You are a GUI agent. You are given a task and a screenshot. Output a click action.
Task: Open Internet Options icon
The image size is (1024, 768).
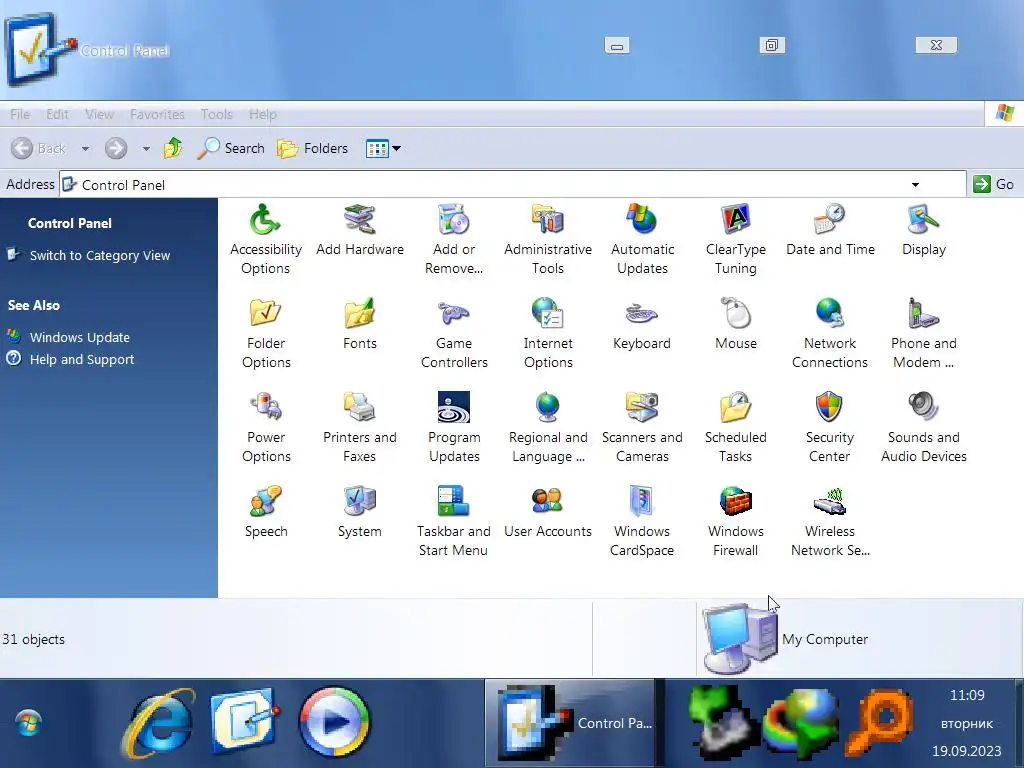click(x=548, y=333)
